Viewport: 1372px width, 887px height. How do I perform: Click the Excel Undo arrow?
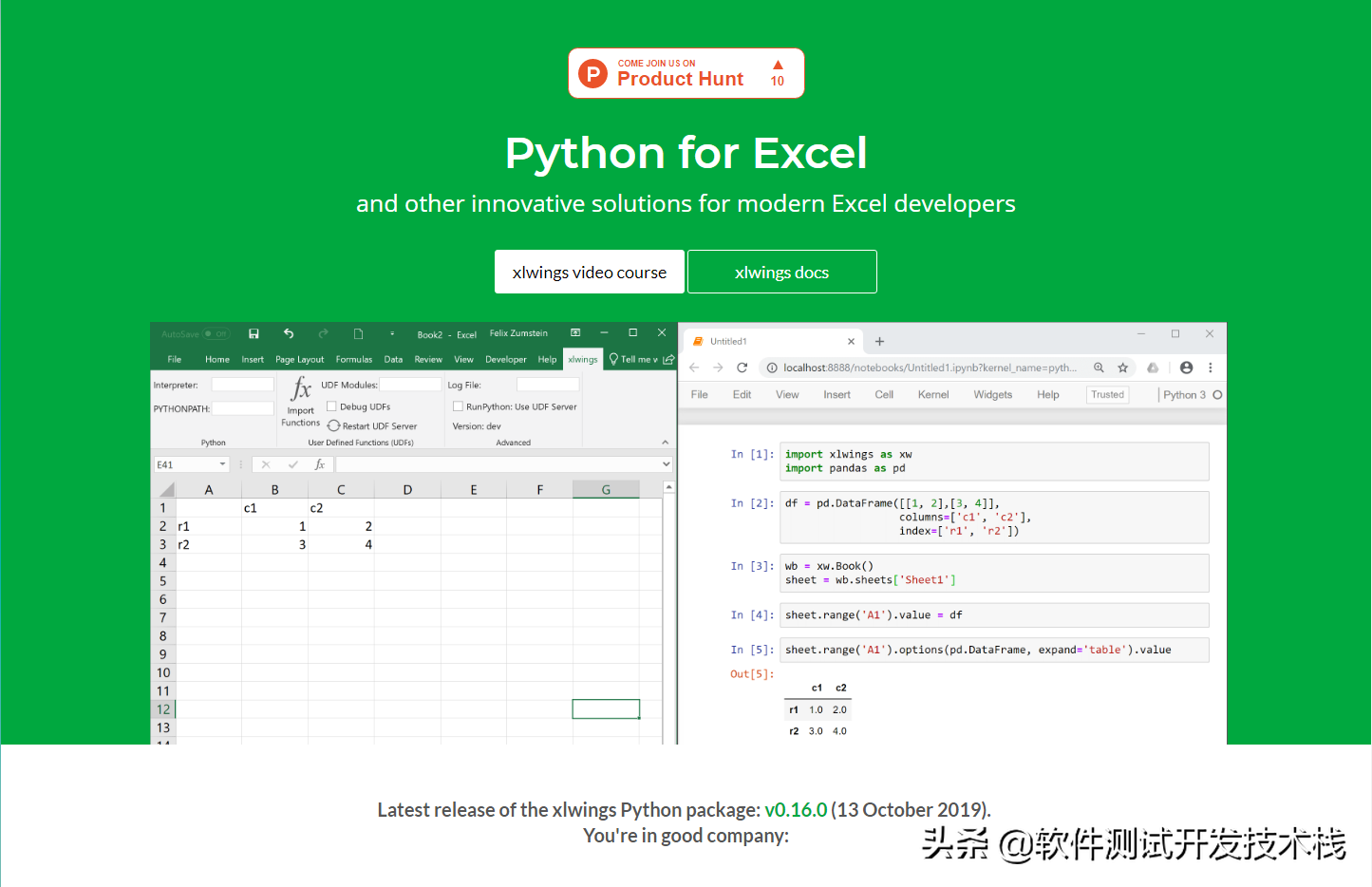click(289, 333)
